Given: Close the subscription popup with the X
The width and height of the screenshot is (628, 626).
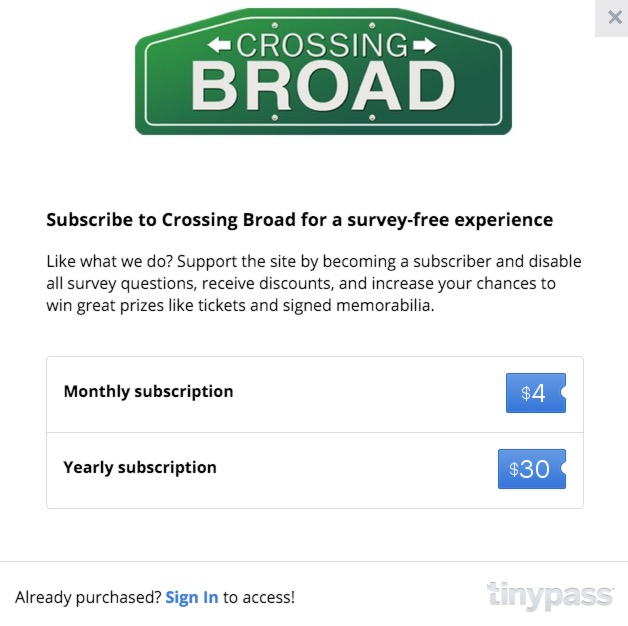Looking at the screenshot, I should [613, 17].
